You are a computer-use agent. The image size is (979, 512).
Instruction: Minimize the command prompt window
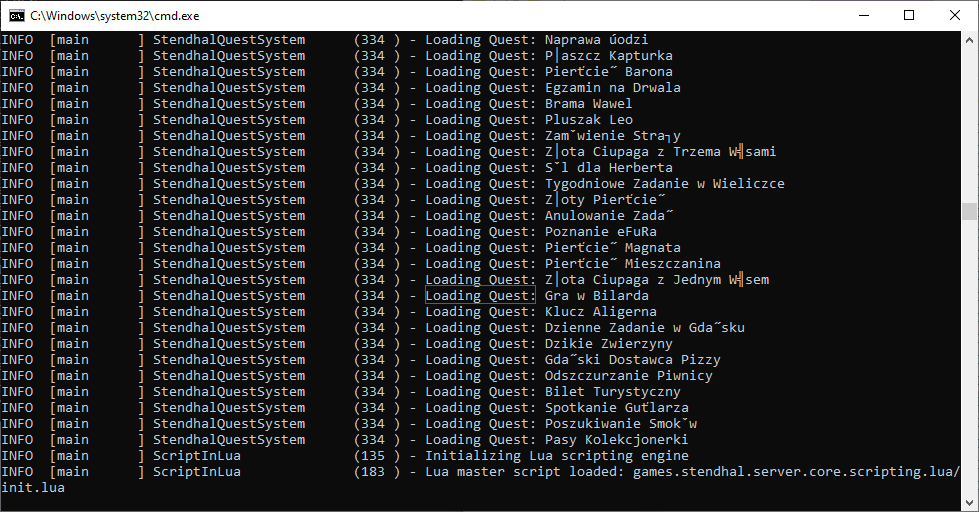tap(863, 15)
